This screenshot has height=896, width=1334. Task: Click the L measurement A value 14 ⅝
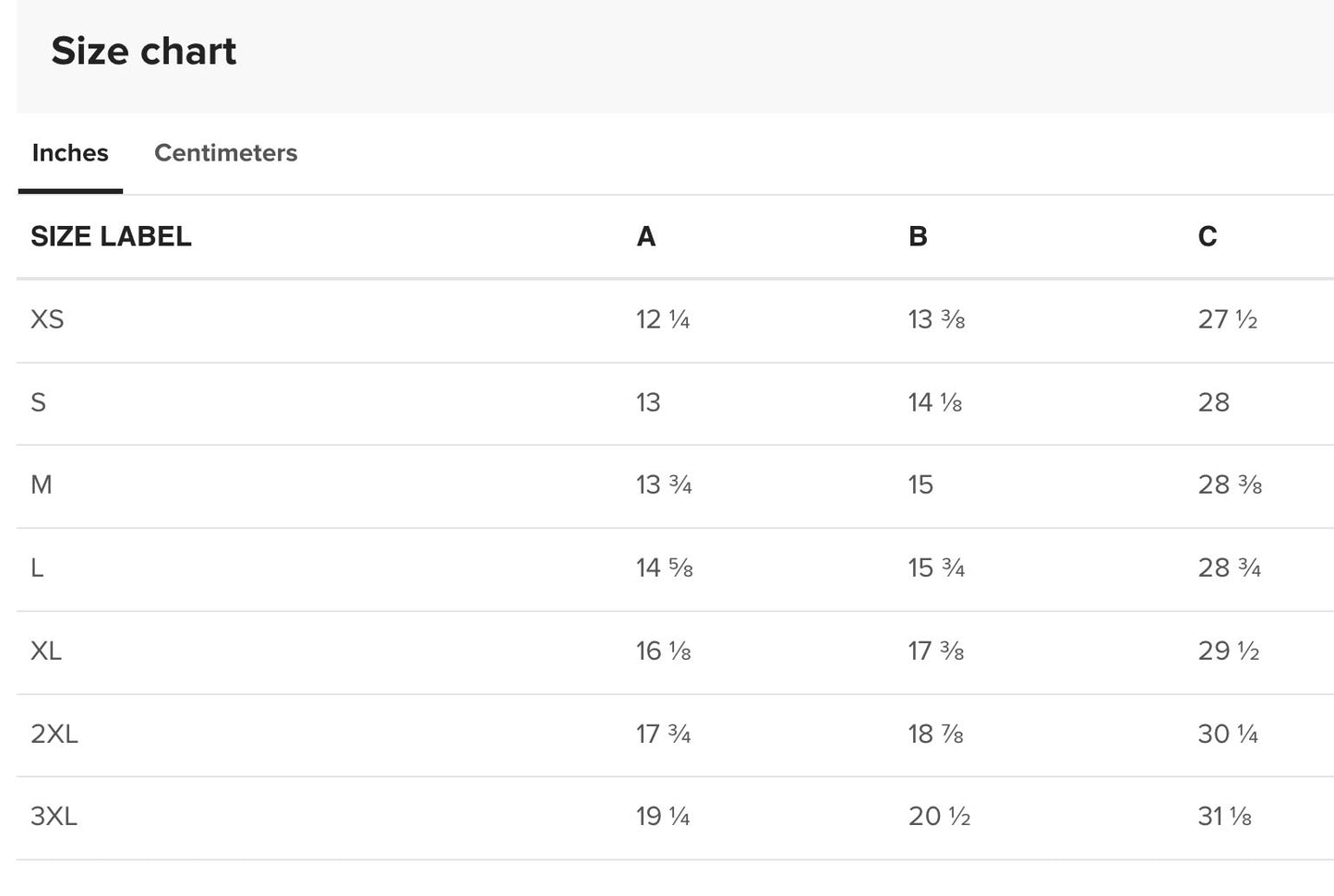(664, 568)
